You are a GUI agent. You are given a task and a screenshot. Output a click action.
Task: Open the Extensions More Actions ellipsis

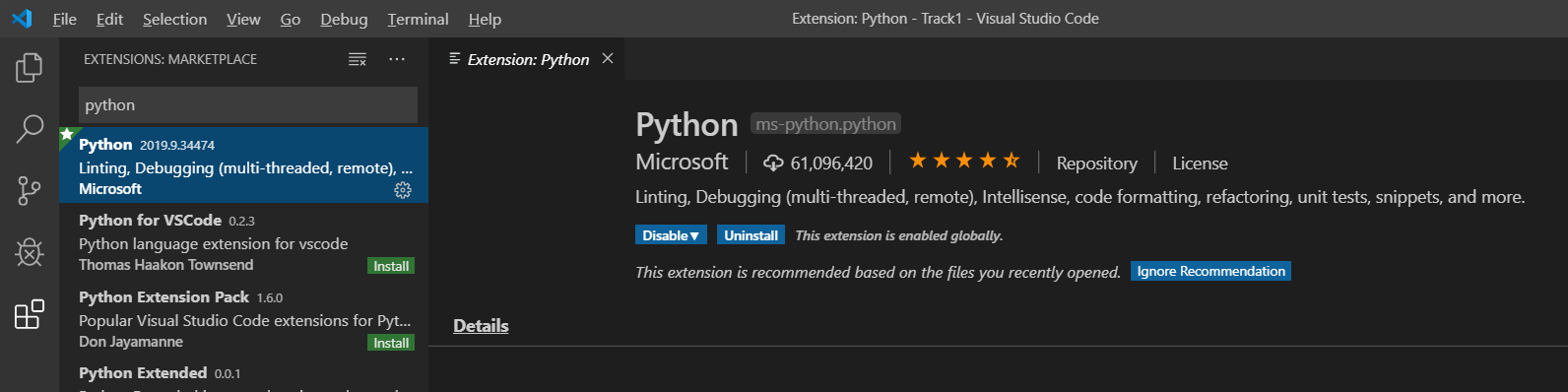[x=397, y=60]
